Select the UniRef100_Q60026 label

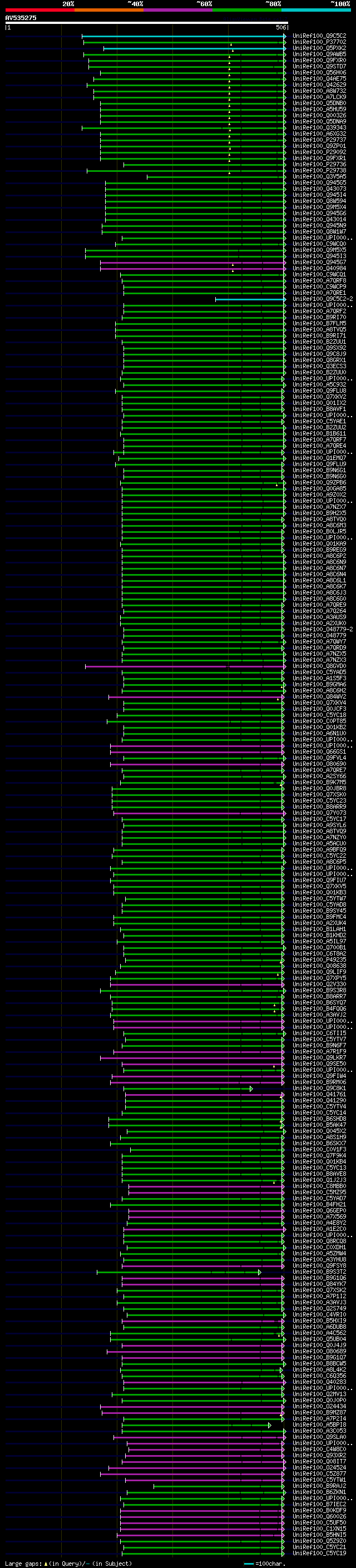coord(319,1517)
